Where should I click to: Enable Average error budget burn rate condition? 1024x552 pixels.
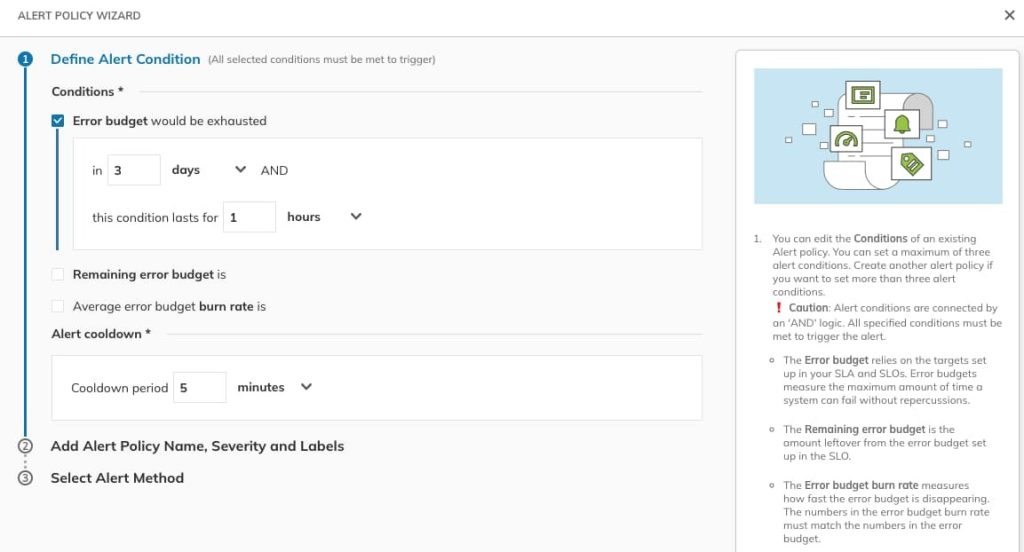click(58, 306)
